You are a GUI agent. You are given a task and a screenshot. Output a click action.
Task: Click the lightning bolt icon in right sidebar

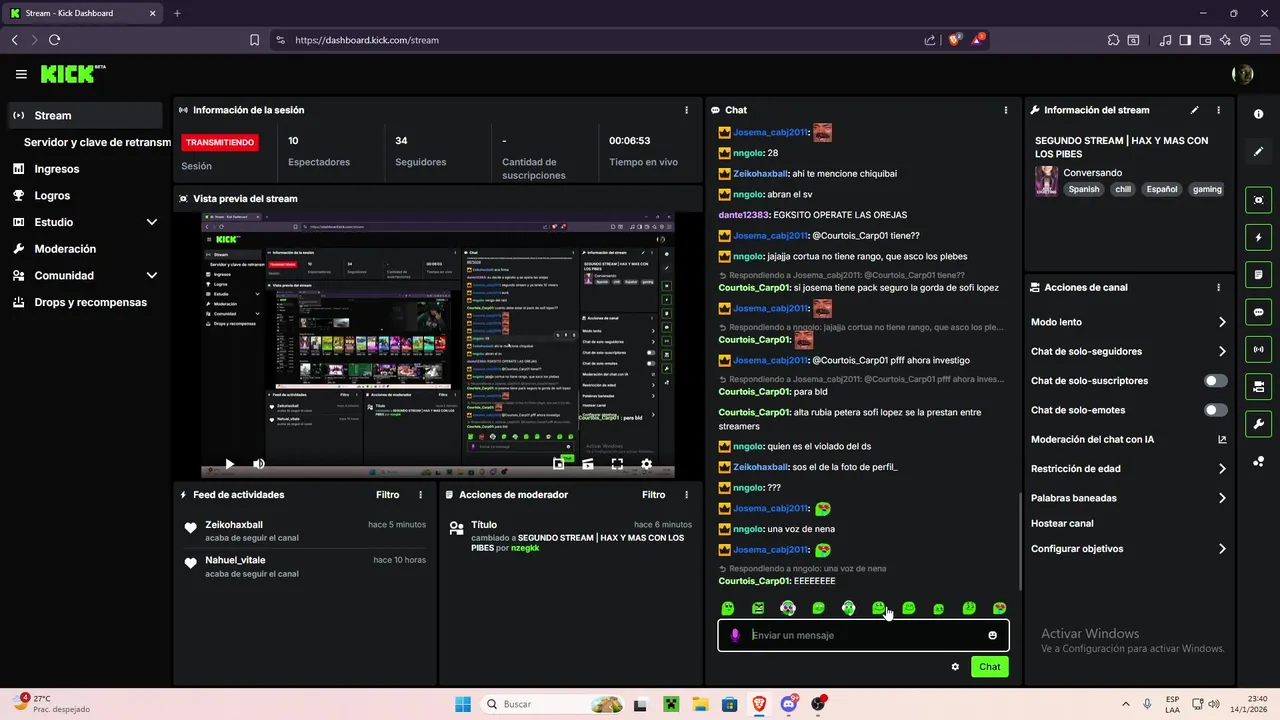(1259, 237)
